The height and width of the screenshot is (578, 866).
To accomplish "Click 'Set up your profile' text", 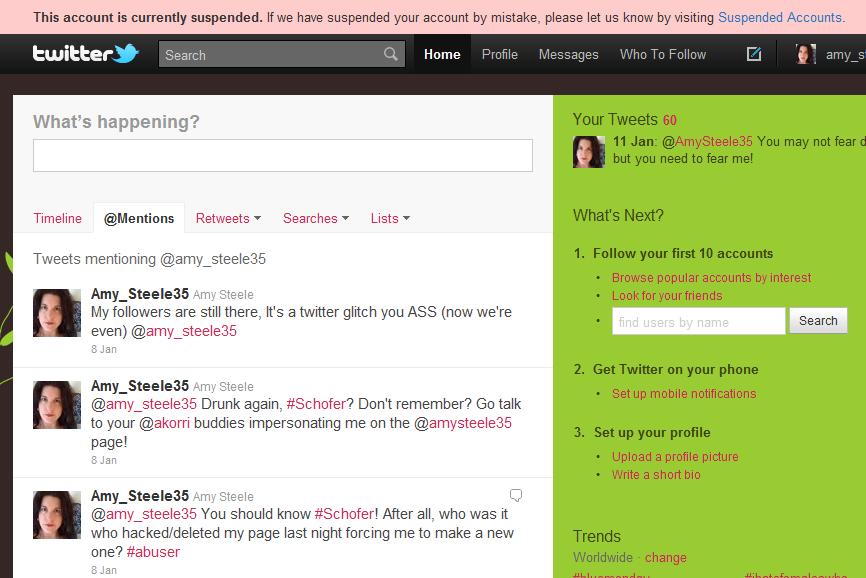I will pyautogui.click(x=652, y=432).
